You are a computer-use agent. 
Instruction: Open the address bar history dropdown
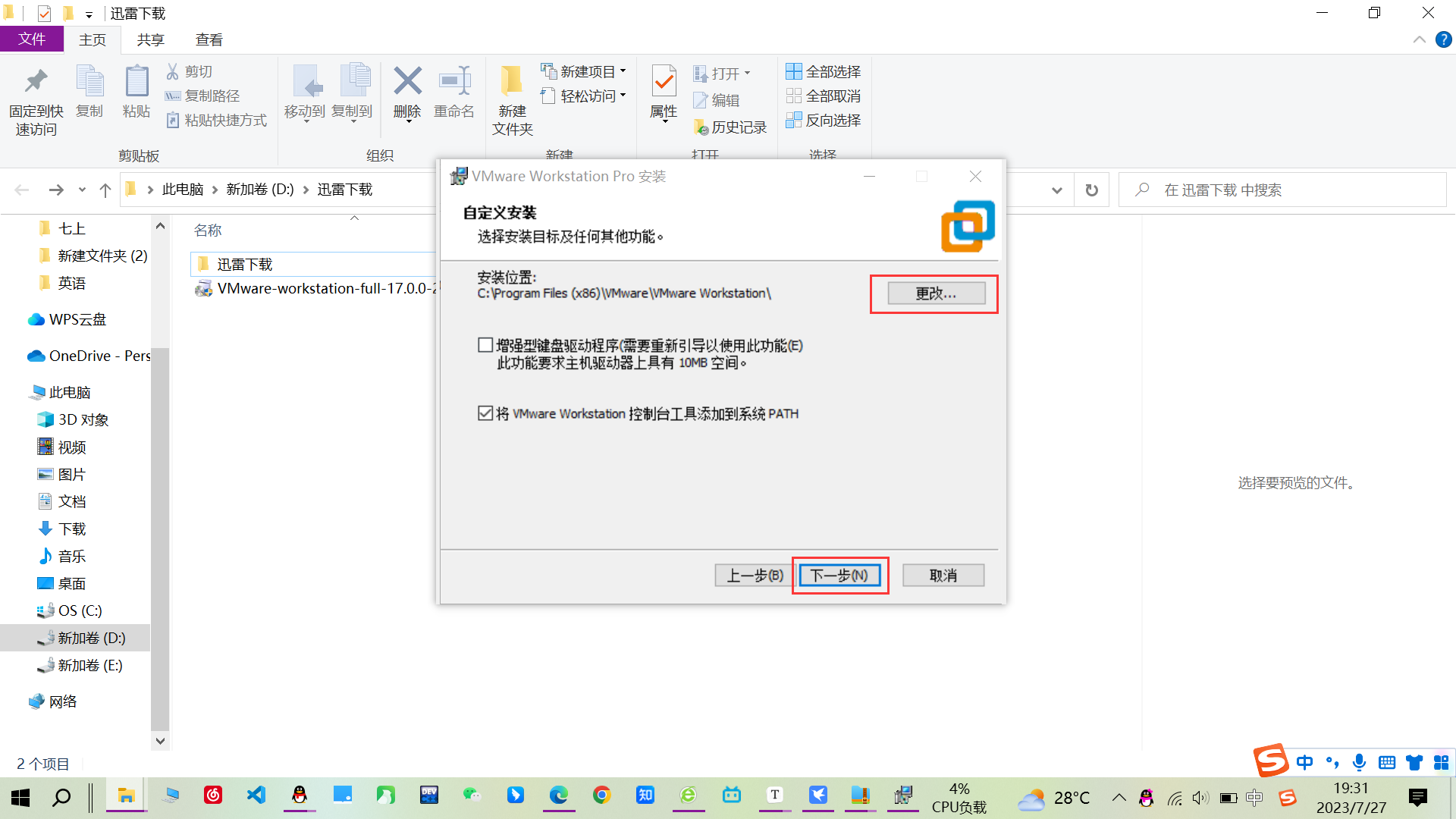(x=1056, y=190)
